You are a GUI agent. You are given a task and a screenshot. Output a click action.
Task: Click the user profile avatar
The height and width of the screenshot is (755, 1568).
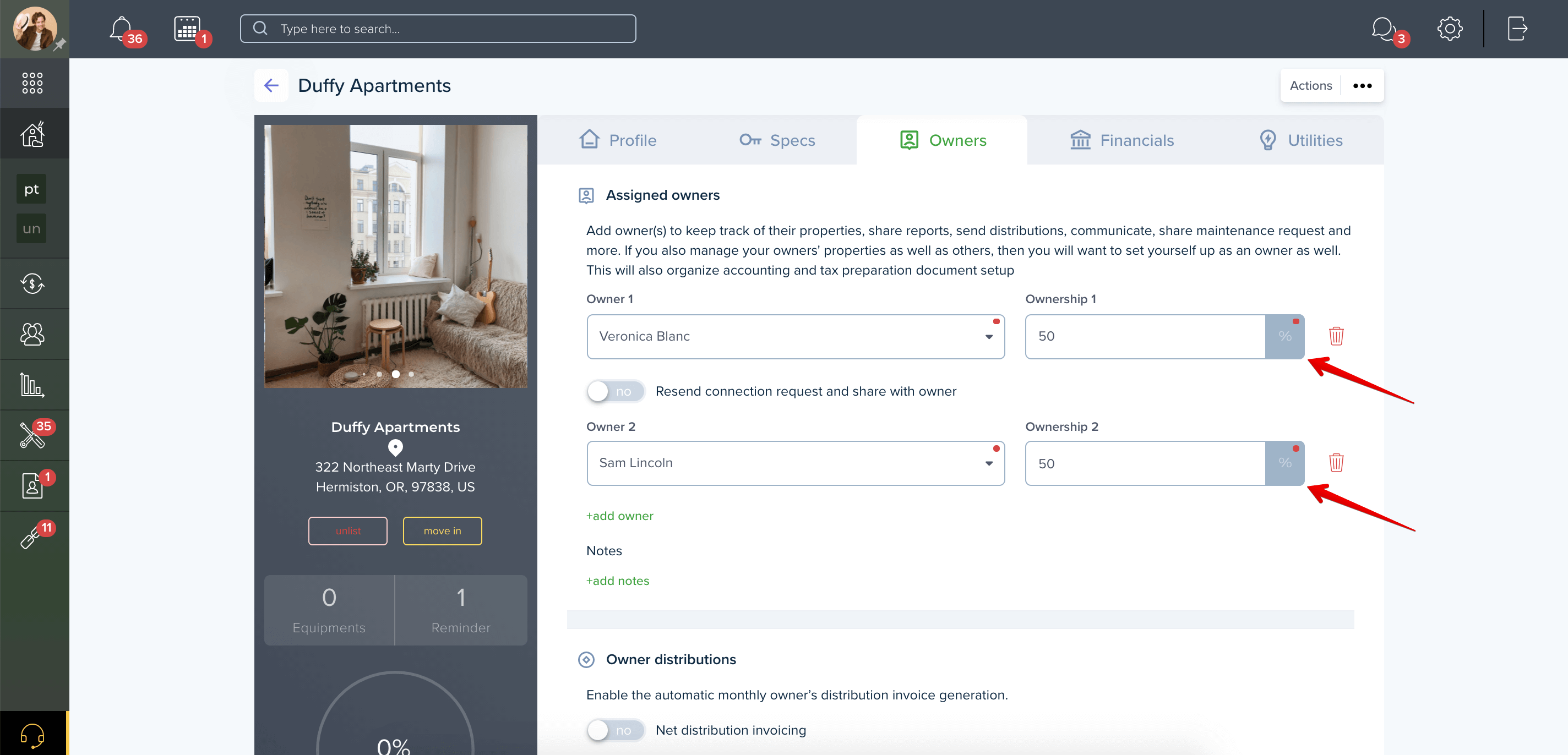[x=35, y=29]
